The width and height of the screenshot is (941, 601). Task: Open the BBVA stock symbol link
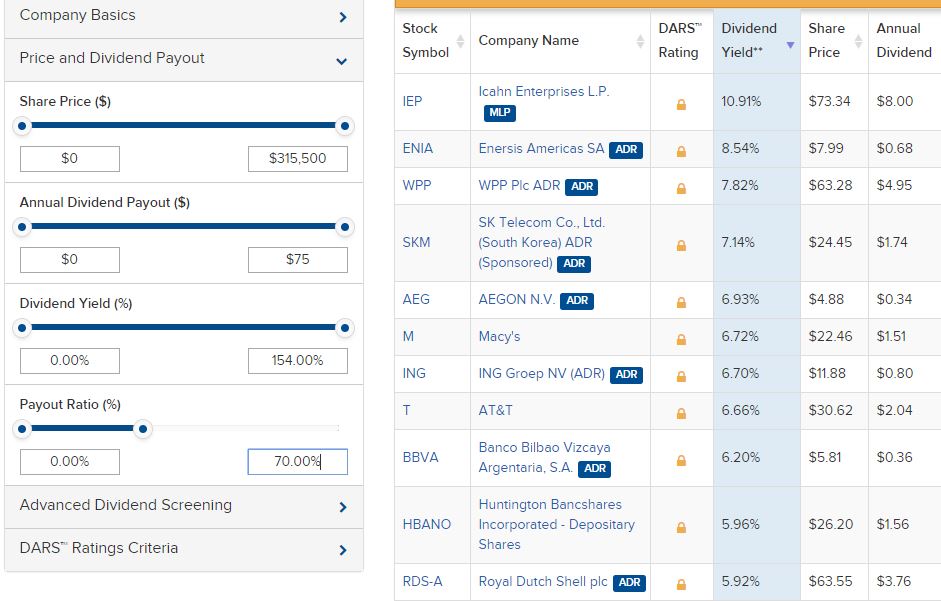coord(421,458)
